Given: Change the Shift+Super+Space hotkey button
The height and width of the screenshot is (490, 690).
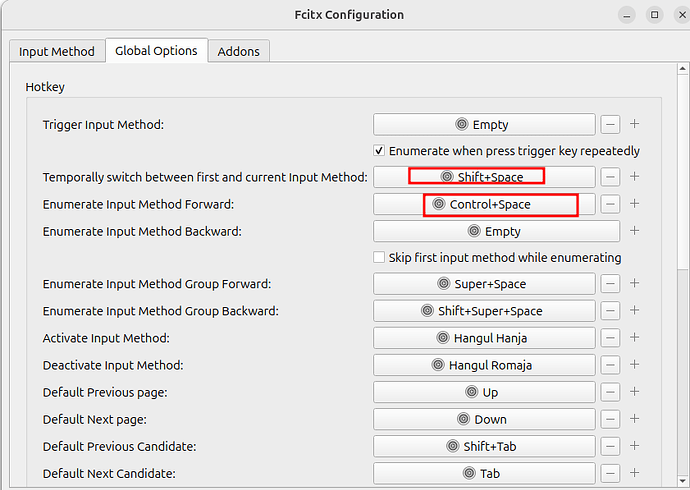Looking at the screenshot, I should pos(484,311).
